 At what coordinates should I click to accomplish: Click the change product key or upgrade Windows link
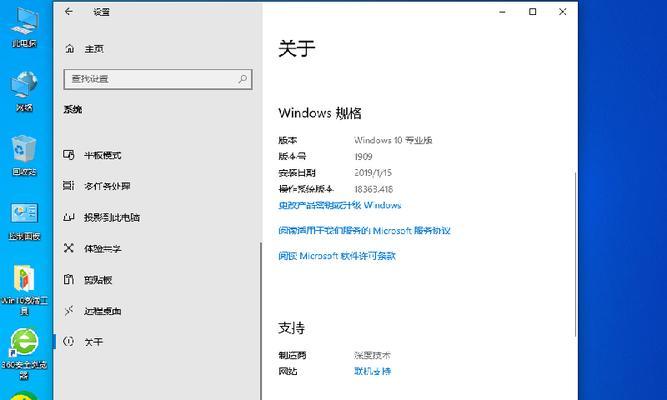tap(339, 205)
